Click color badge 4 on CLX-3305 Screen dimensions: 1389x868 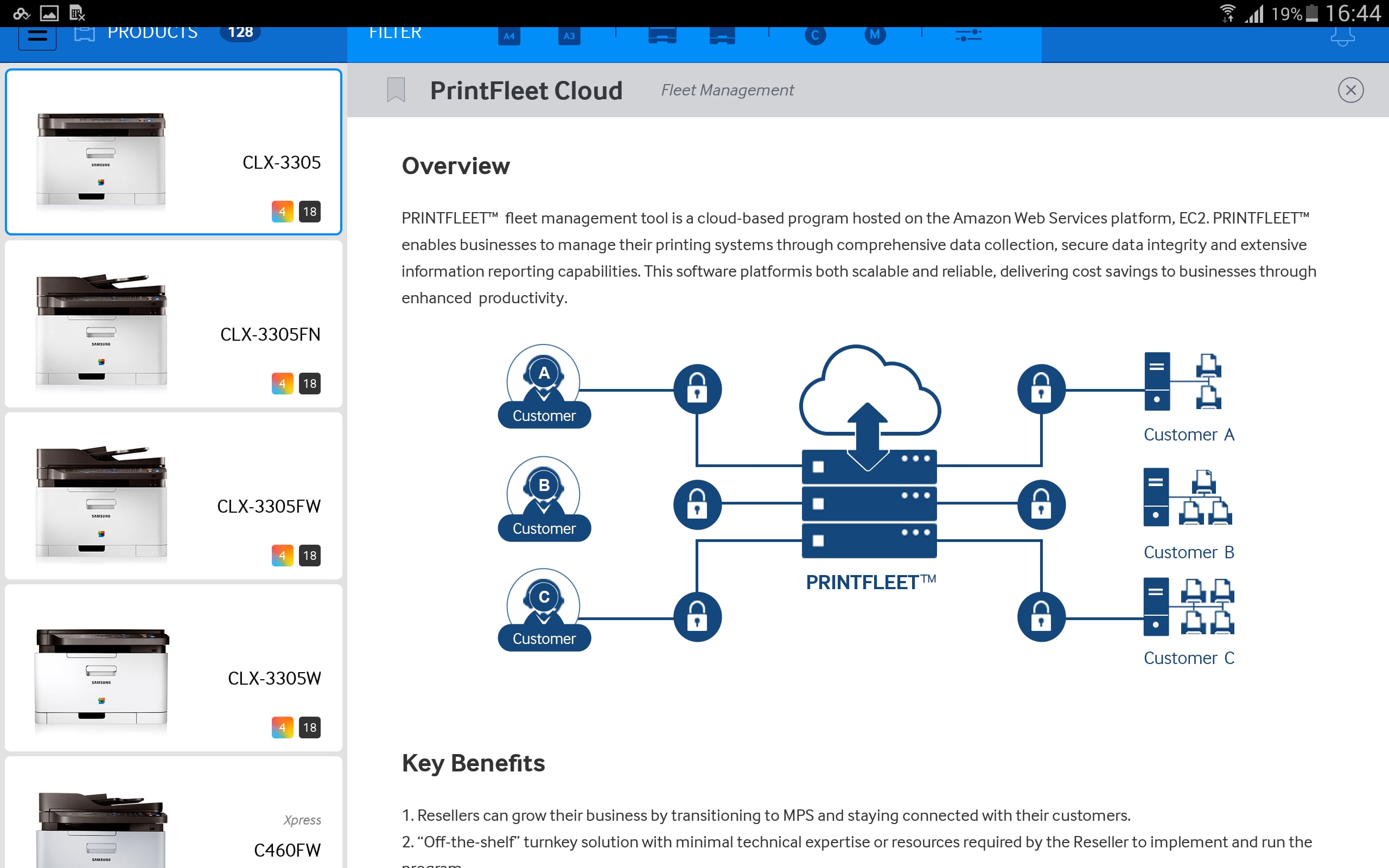[282, 212]
